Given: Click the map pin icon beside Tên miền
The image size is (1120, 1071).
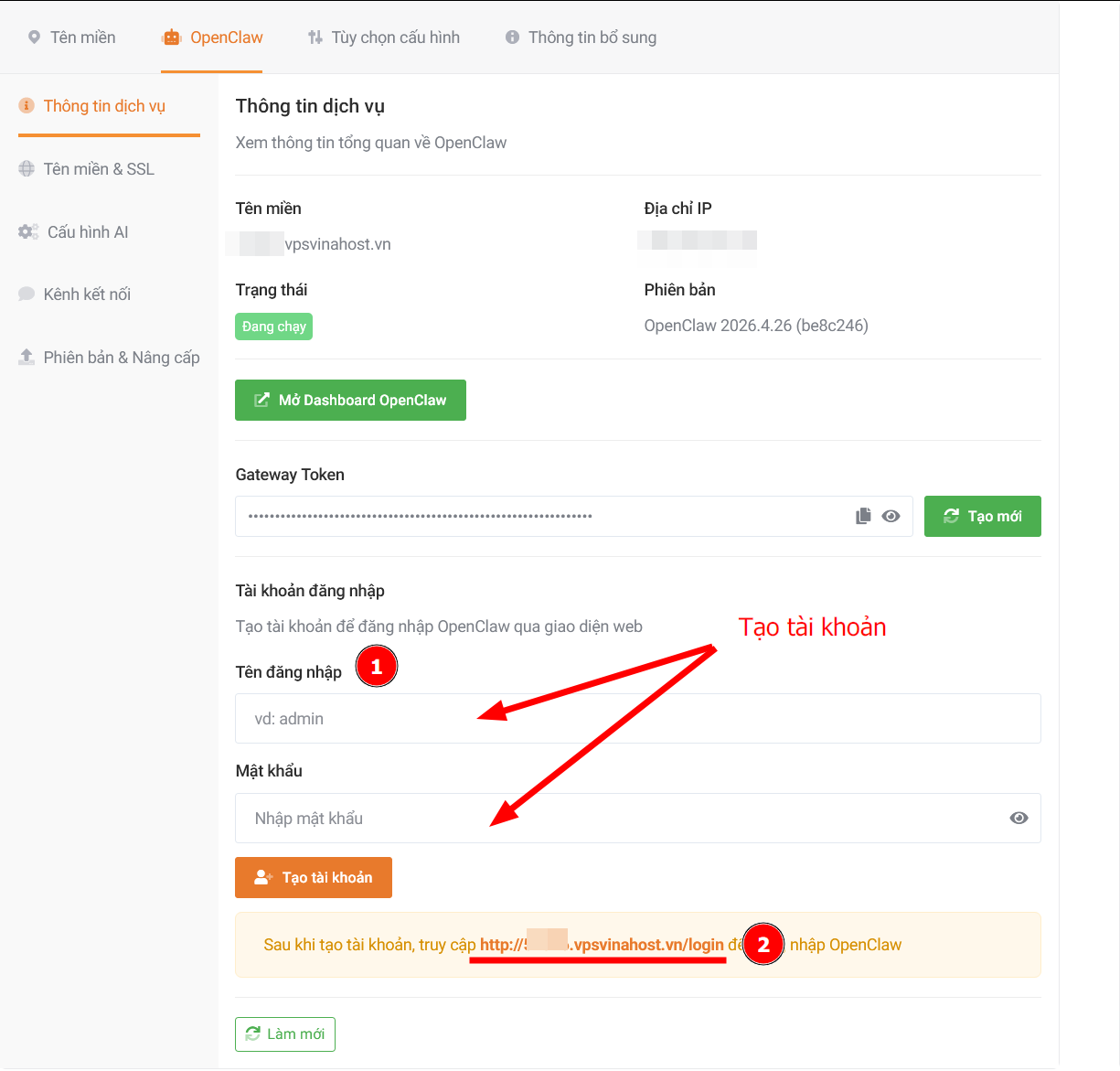Looking at the screenshot, I should click(34, 37).
